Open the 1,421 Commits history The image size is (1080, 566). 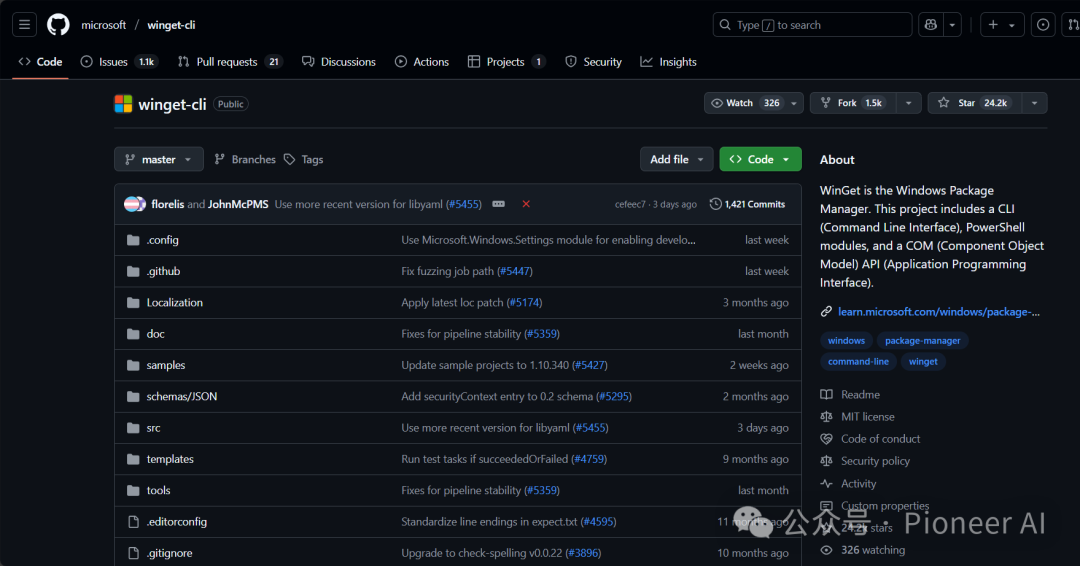click(x=747, y=204)
